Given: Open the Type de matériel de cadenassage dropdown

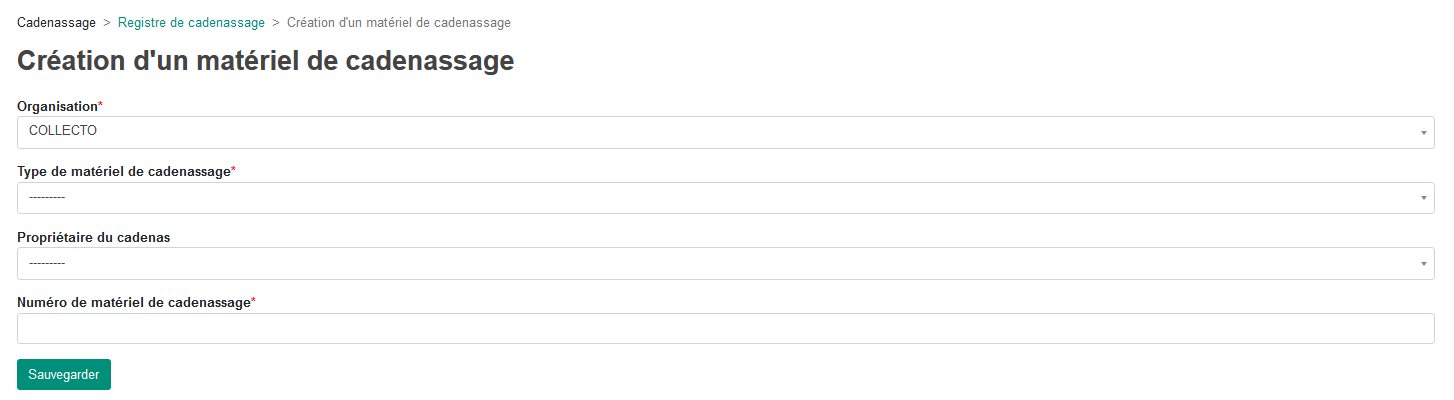Looking at the screenshot, I should click(726, 198).
